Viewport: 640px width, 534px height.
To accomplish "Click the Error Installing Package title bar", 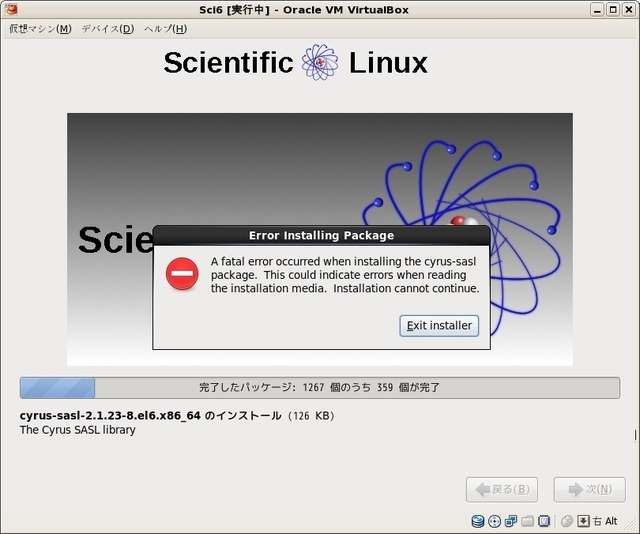I will (321, 236).
